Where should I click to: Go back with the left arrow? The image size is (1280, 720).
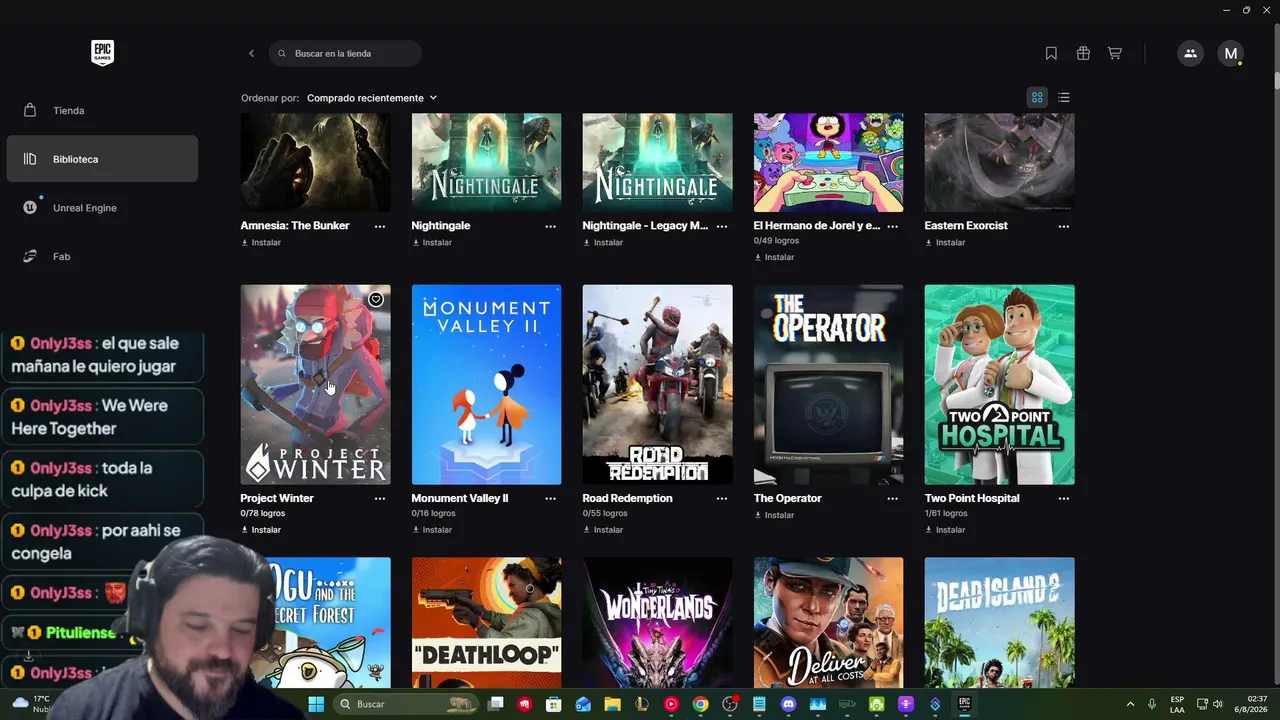[251, 53]
